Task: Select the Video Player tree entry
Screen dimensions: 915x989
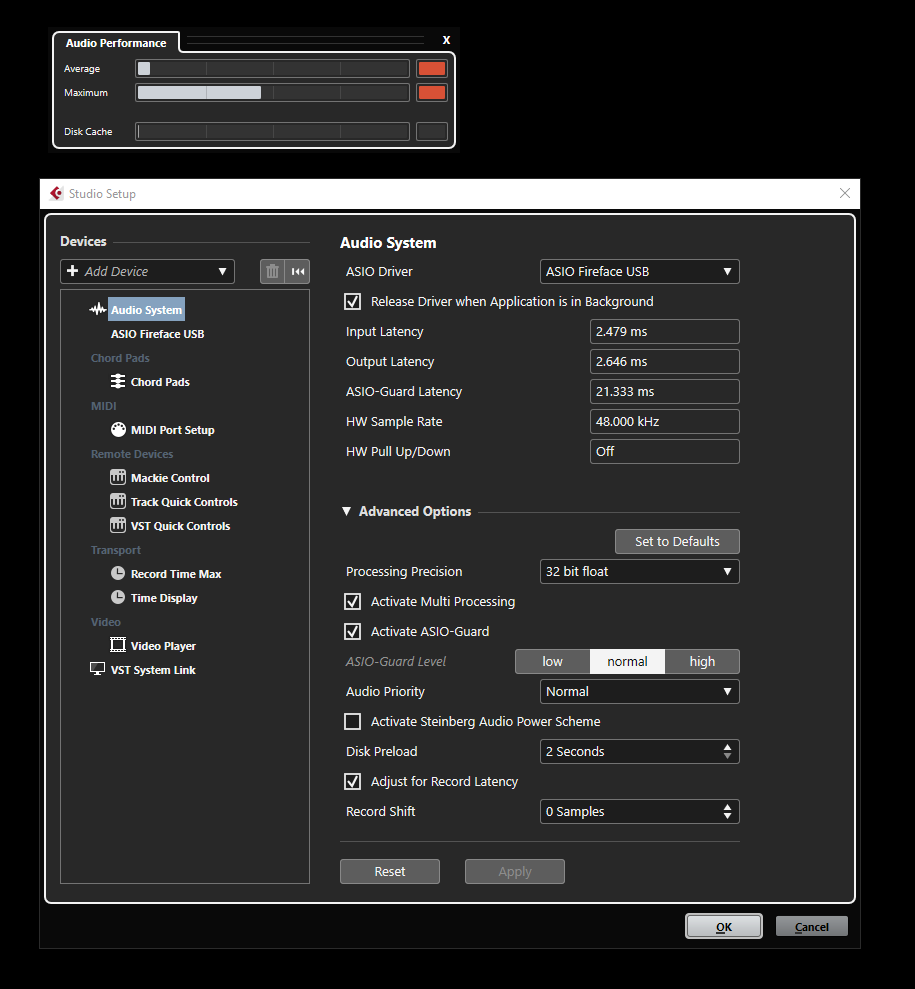Action: point(163,645)
